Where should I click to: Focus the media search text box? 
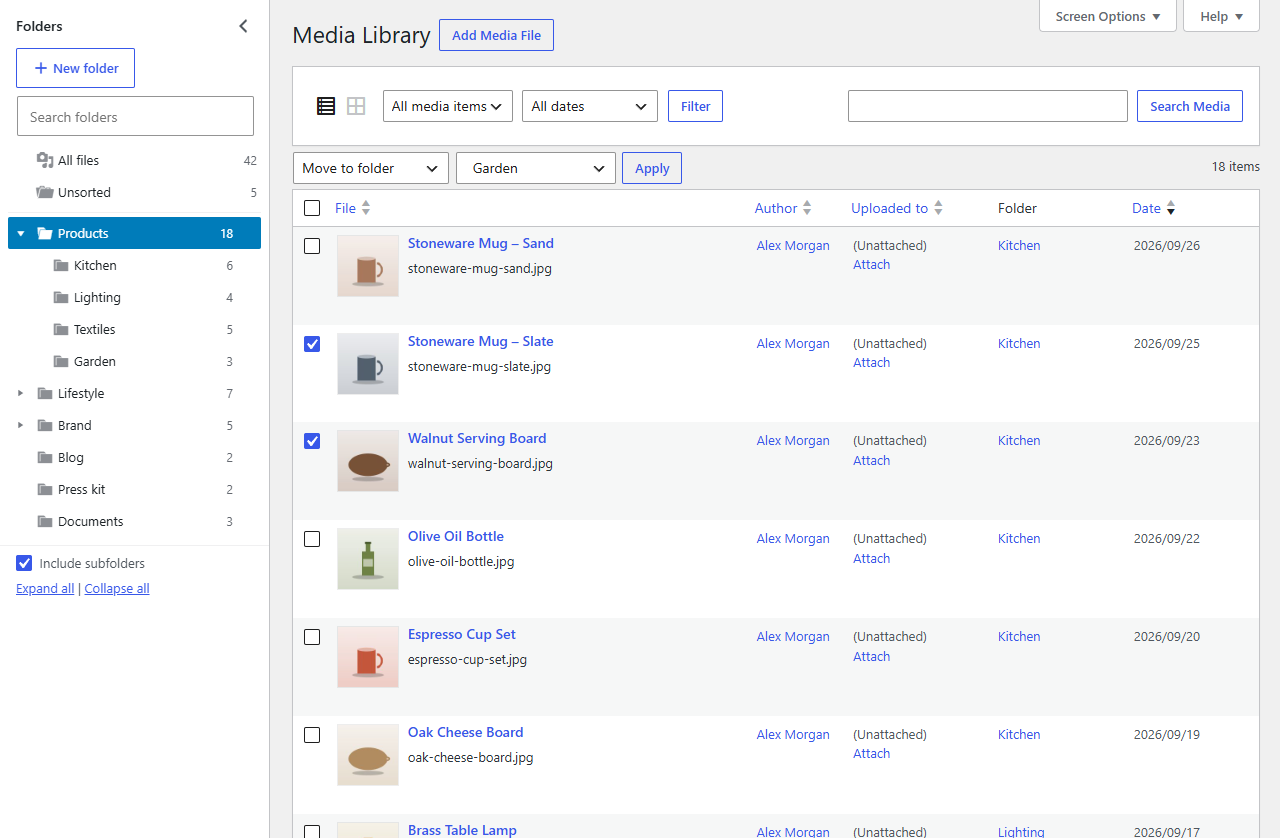pos(988,106)
